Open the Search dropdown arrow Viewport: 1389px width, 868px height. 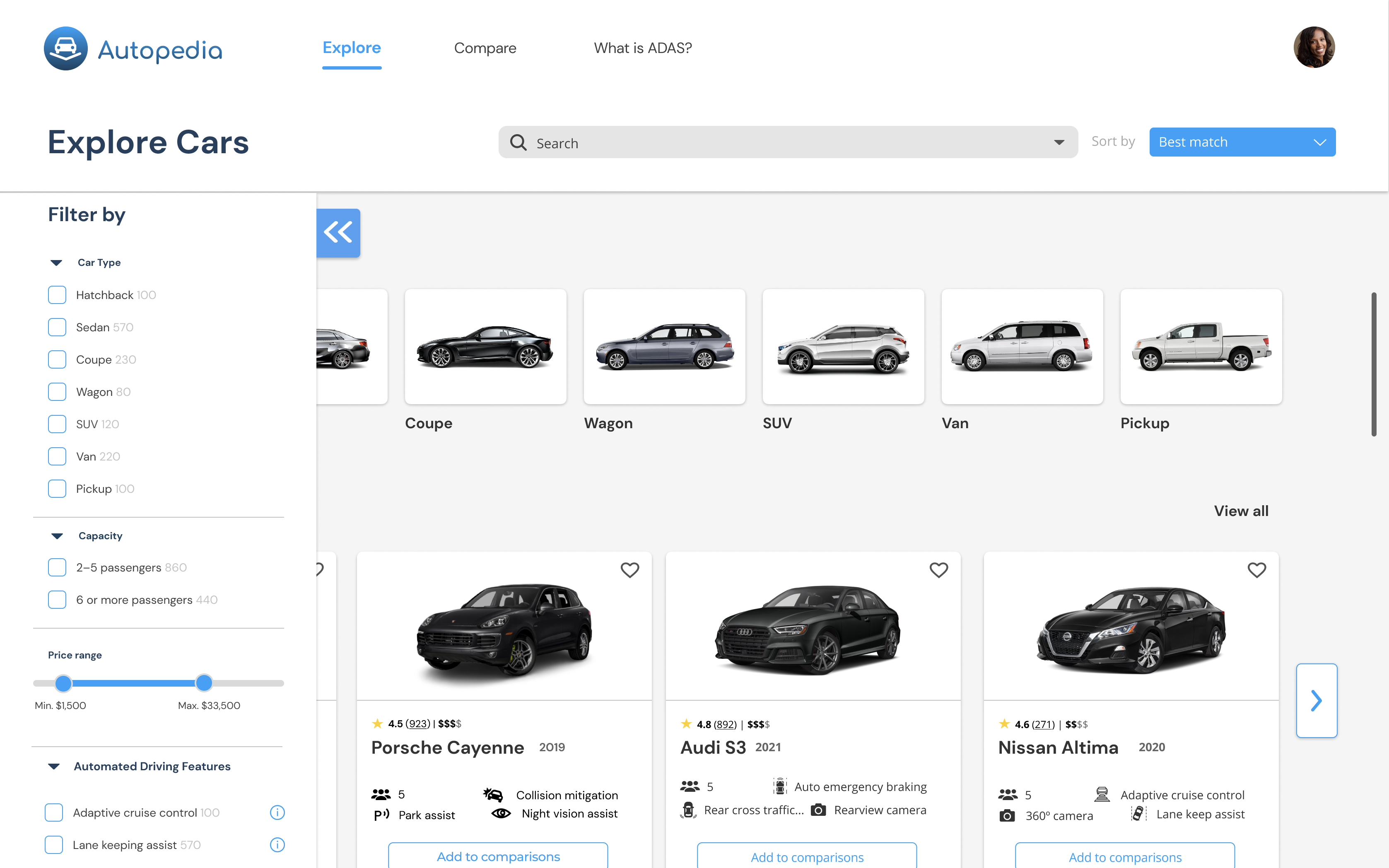pos(1059,142)
